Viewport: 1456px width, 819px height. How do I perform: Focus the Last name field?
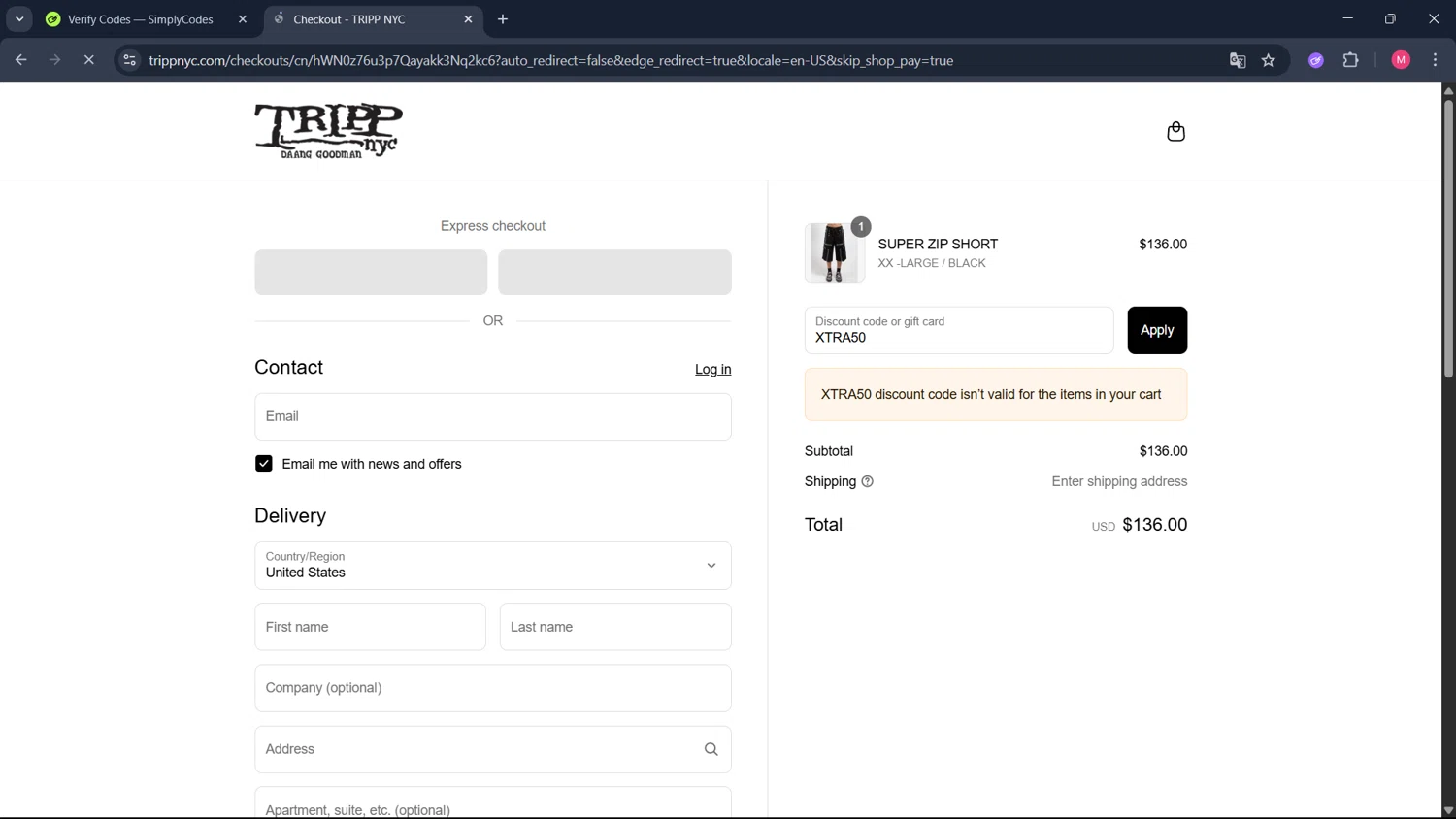[615, 627]
